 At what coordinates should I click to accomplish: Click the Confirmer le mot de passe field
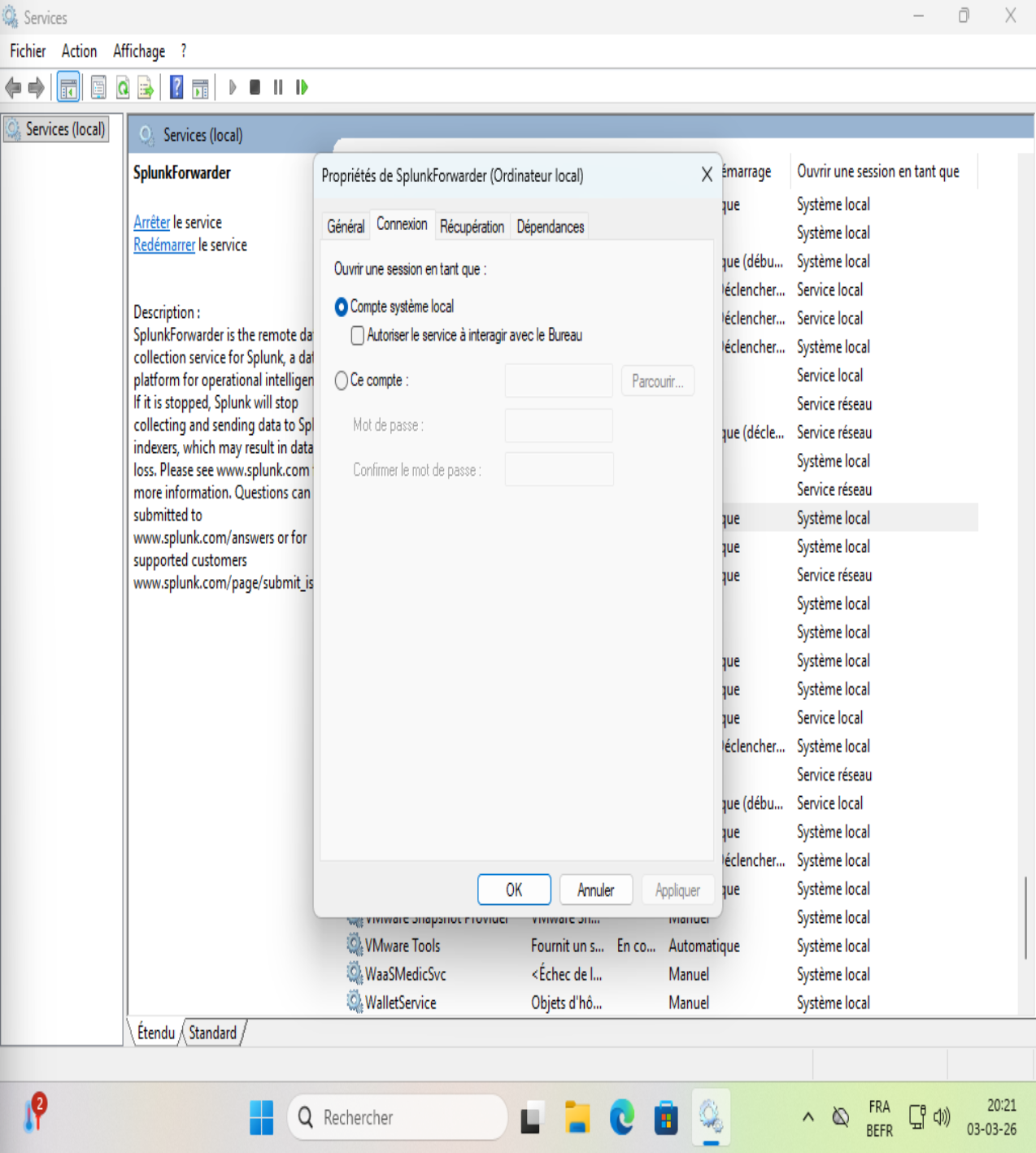[559, 469]
